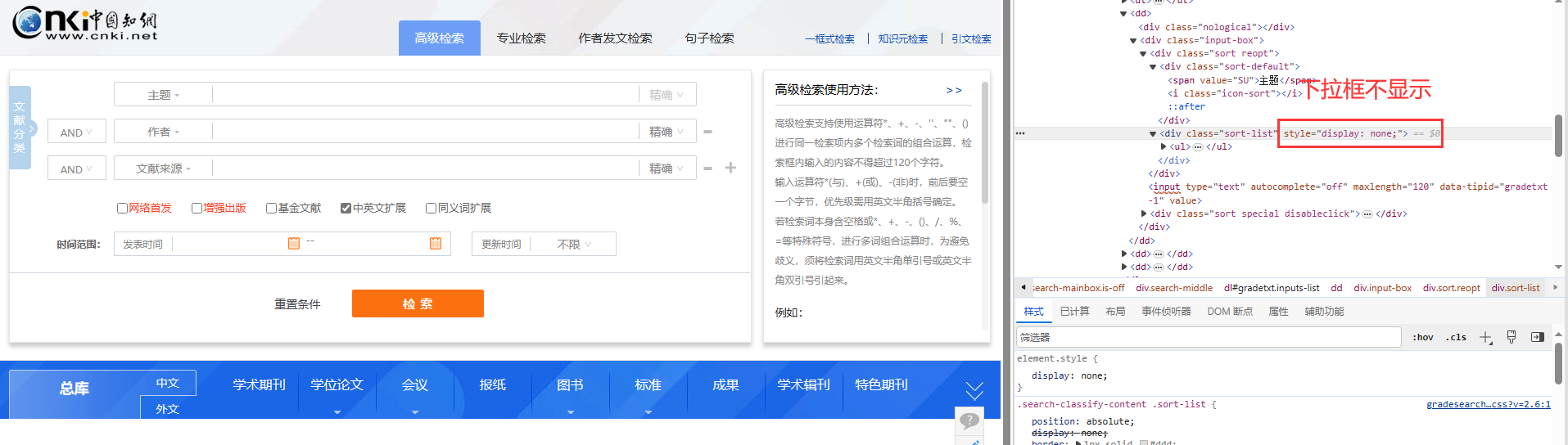This screenshot has height=445, width=1568.
Task: Toggle the computed styles sidebar icon
Action: (x=1537, y=337)
